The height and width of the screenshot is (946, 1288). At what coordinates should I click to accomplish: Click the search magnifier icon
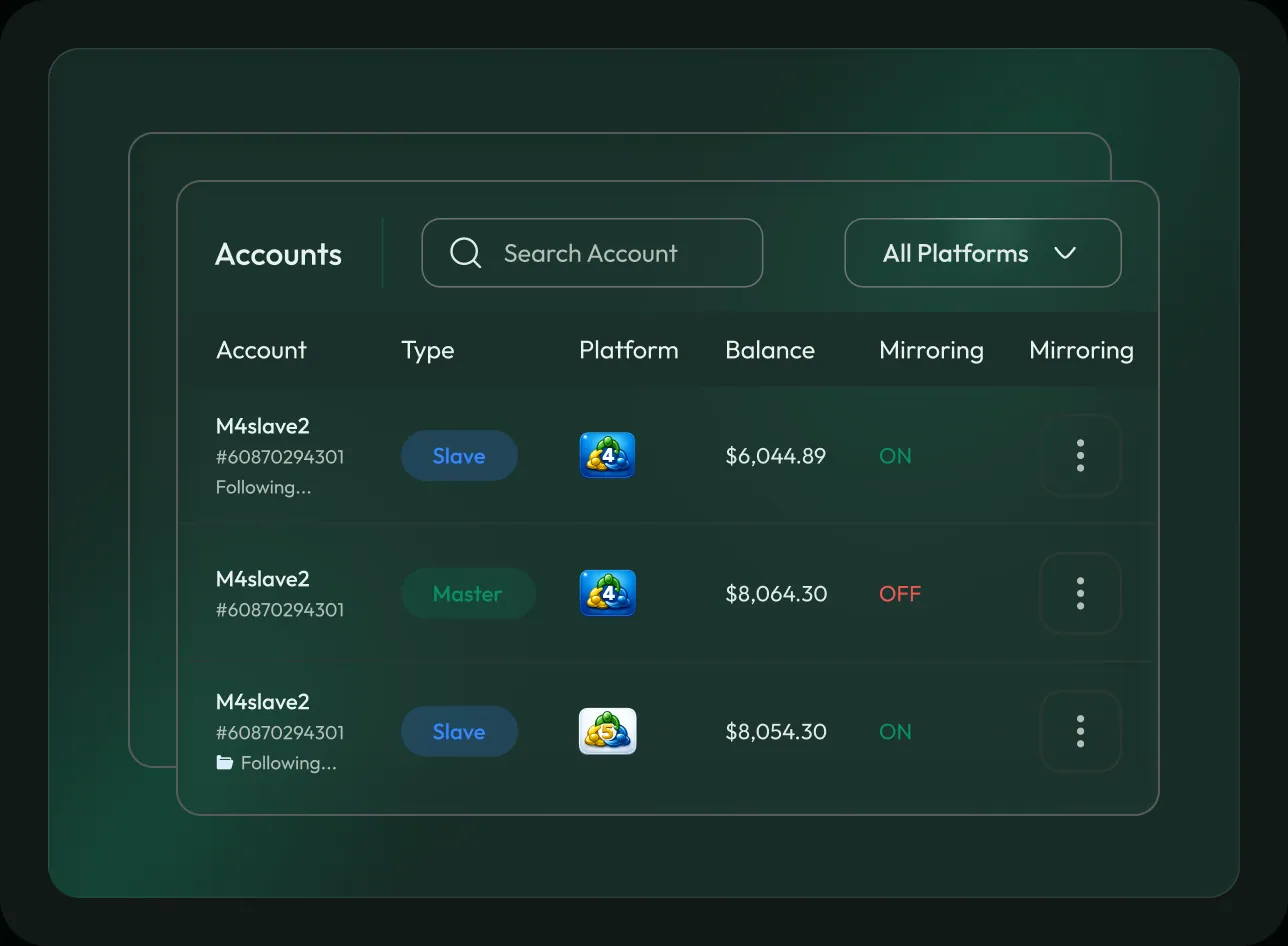click(x=466, y=253)
